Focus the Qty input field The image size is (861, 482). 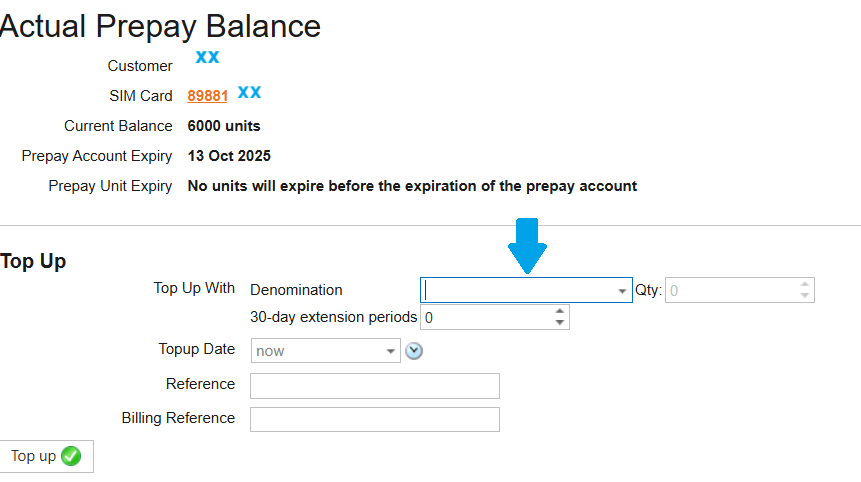(730, 290)
